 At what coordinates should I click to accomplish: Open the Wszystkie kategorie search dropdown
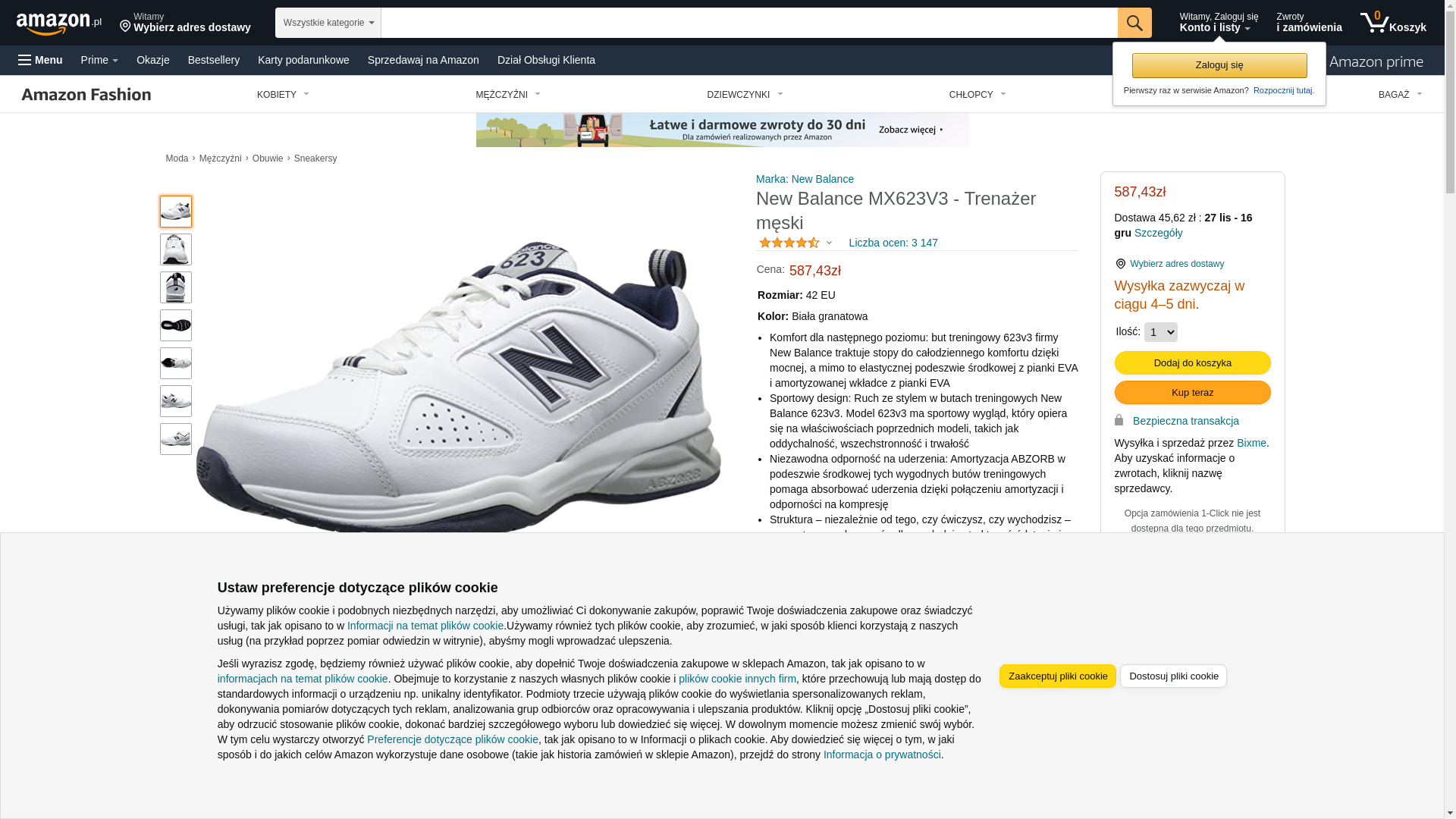[x=328, y=23]
